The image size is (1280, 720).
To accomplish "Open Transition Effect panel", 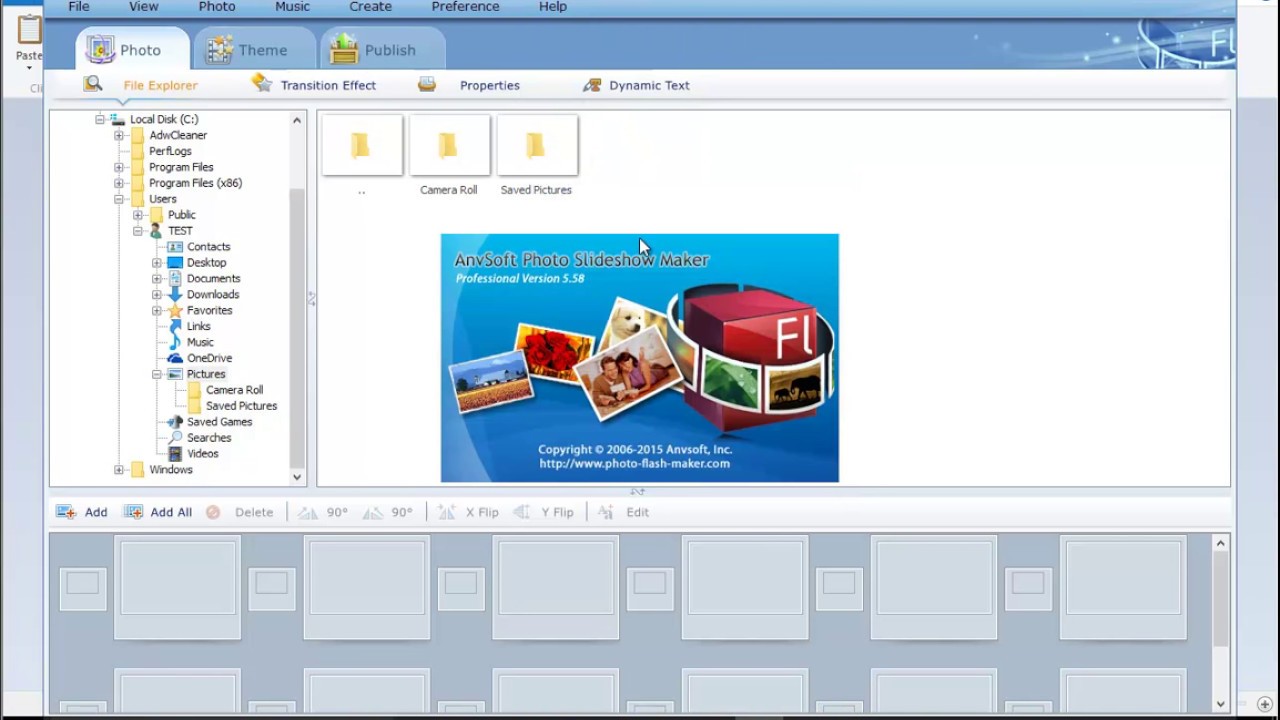I will (328, 85).
